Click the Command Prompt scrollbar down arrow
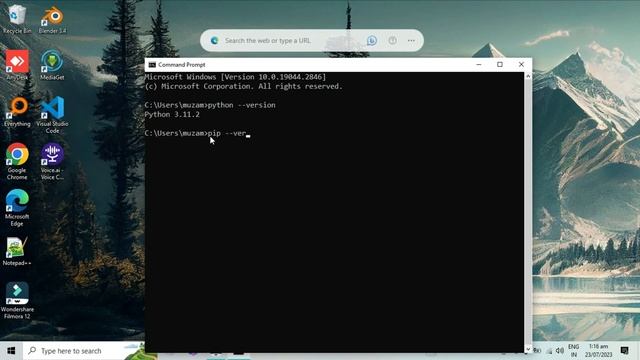 [528, 349]
